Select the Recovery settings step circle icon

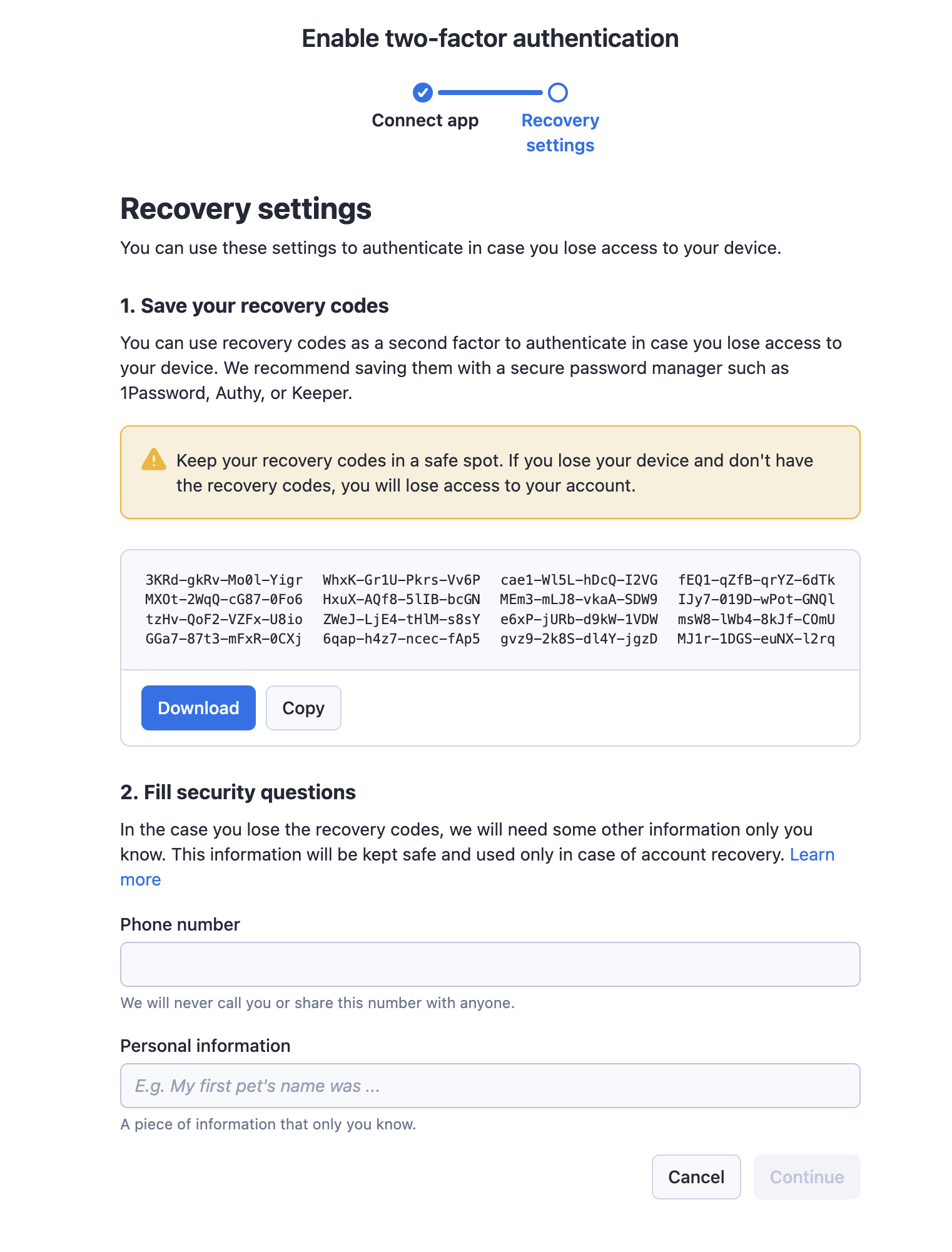pyautogui.click(x=560, y=93)
